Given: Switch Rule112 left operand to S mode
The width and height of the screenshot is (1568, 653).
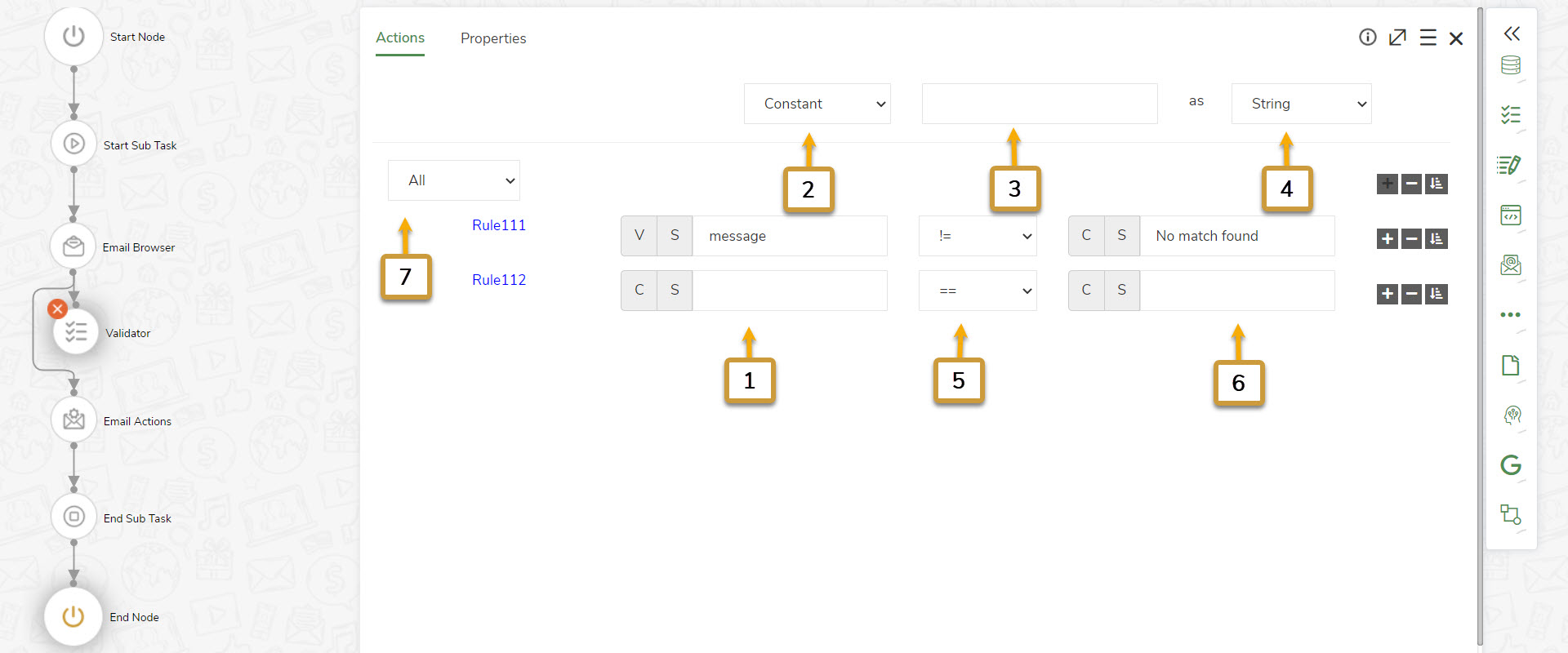Looking at the screenshot, I should point(675,290).
